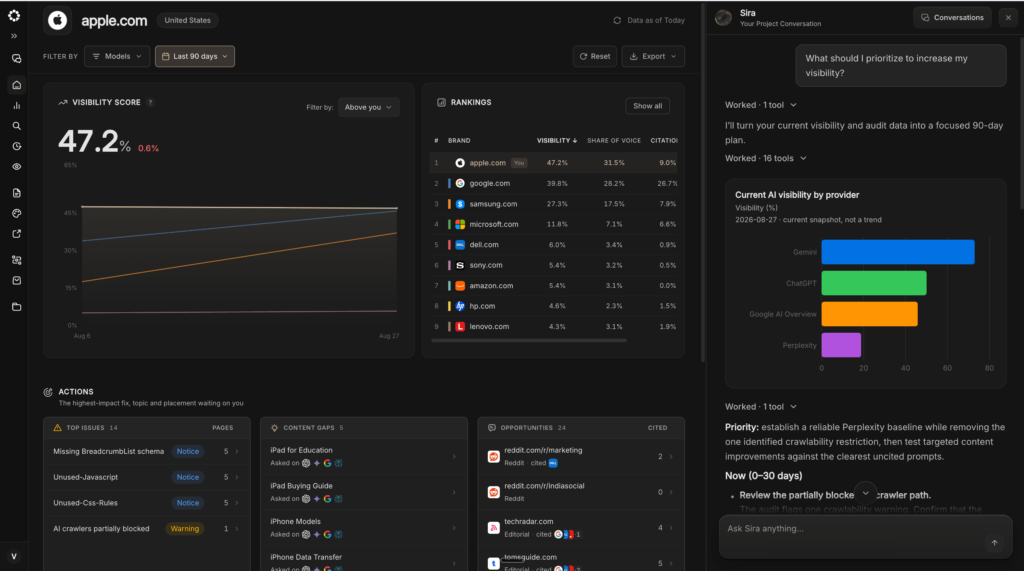
Task: Open the iPad Buying Guide content gap
Action: pos(364,492)
